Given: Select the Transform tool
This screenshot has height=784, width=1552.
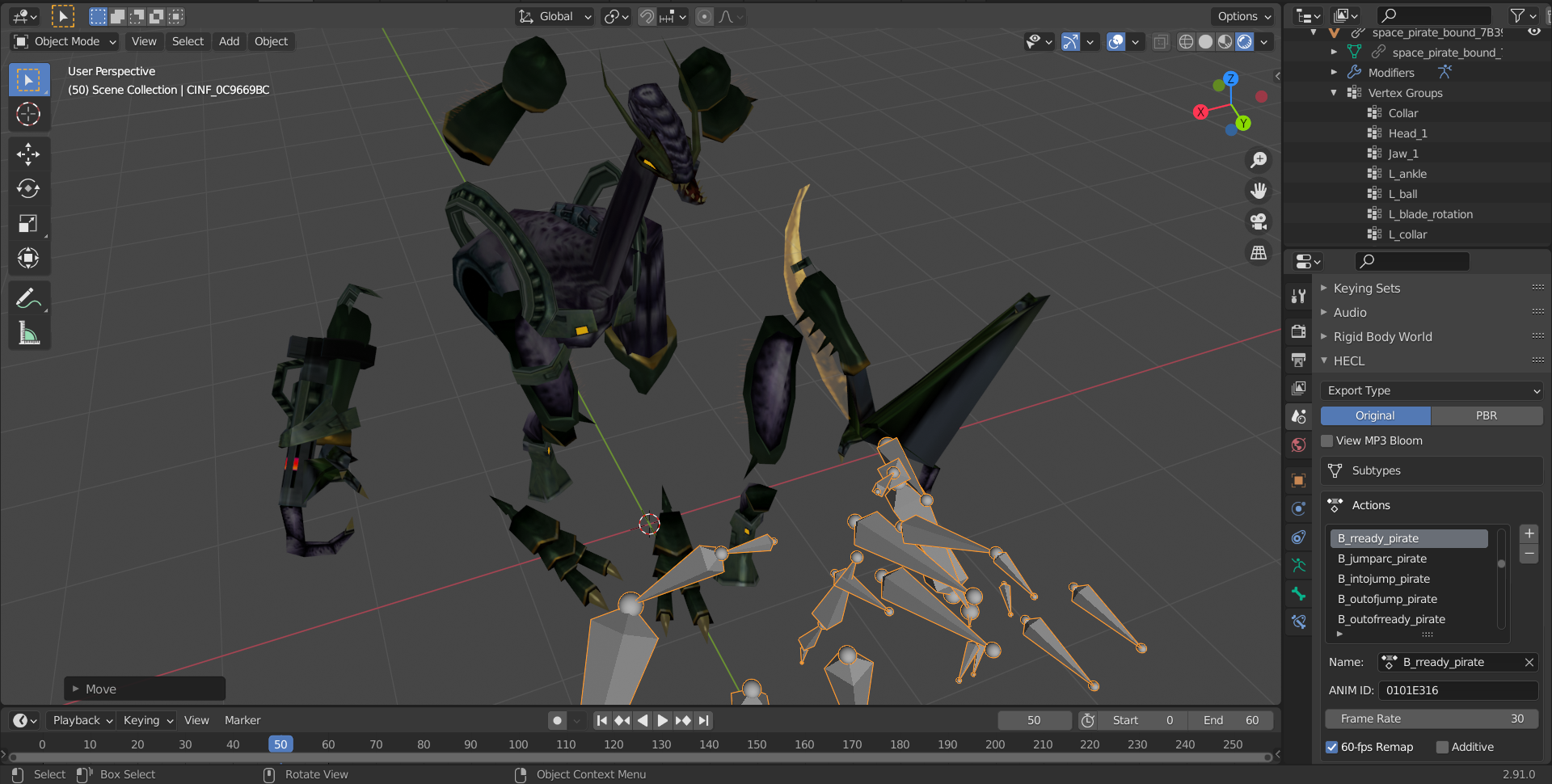Looking at the screenshot, I should (28, 258).
